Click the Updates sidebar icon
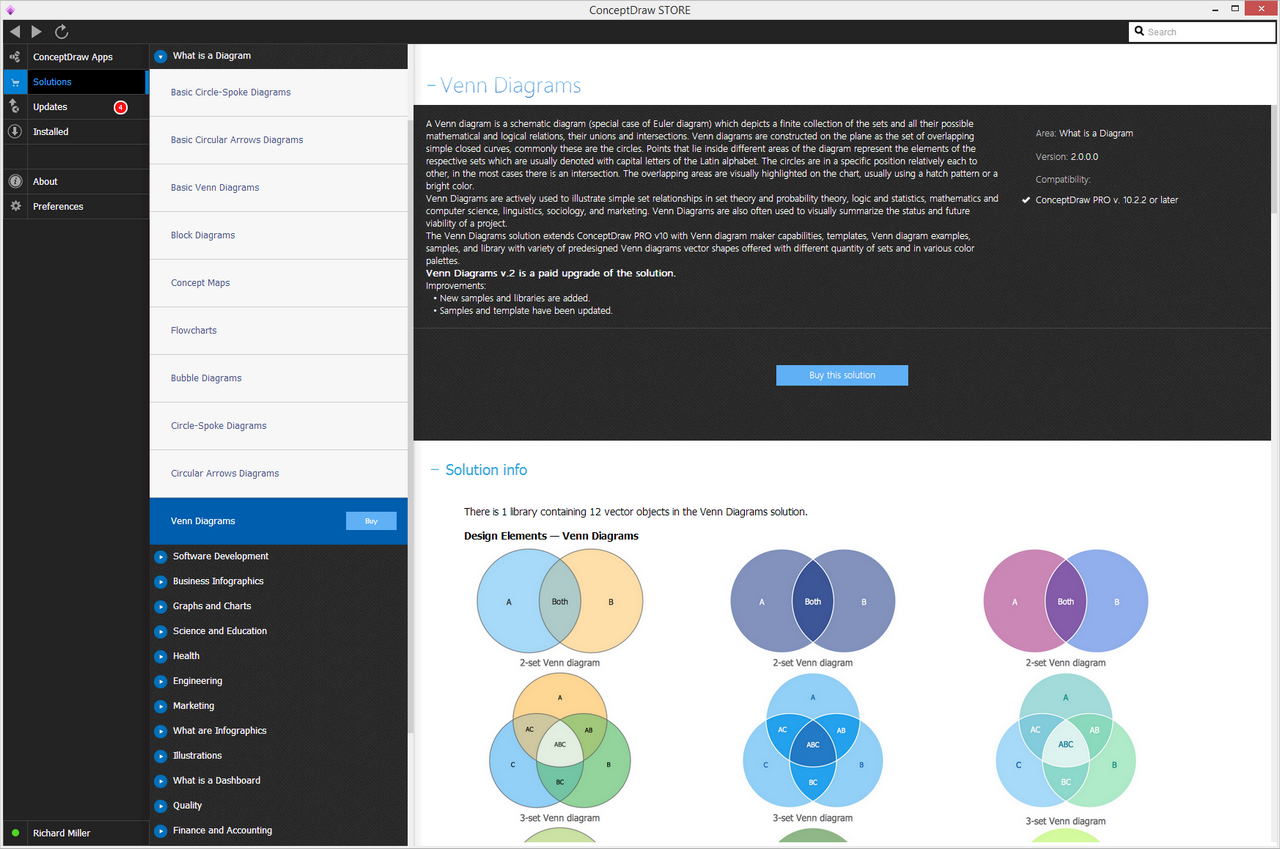1280x849 pixels. (14, 107)
